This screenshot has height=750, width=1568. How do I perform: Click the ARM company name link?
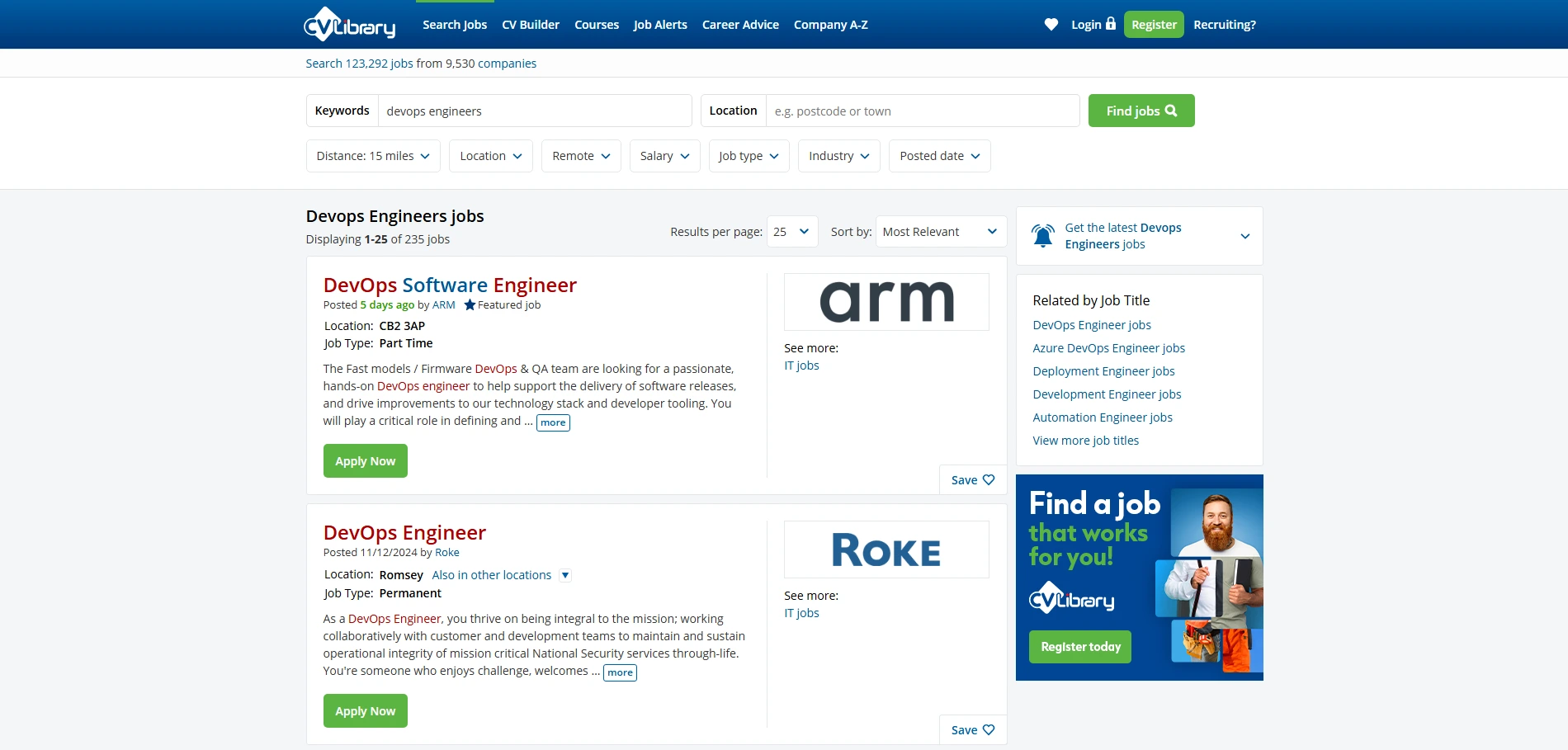click(x=444, y=304)
